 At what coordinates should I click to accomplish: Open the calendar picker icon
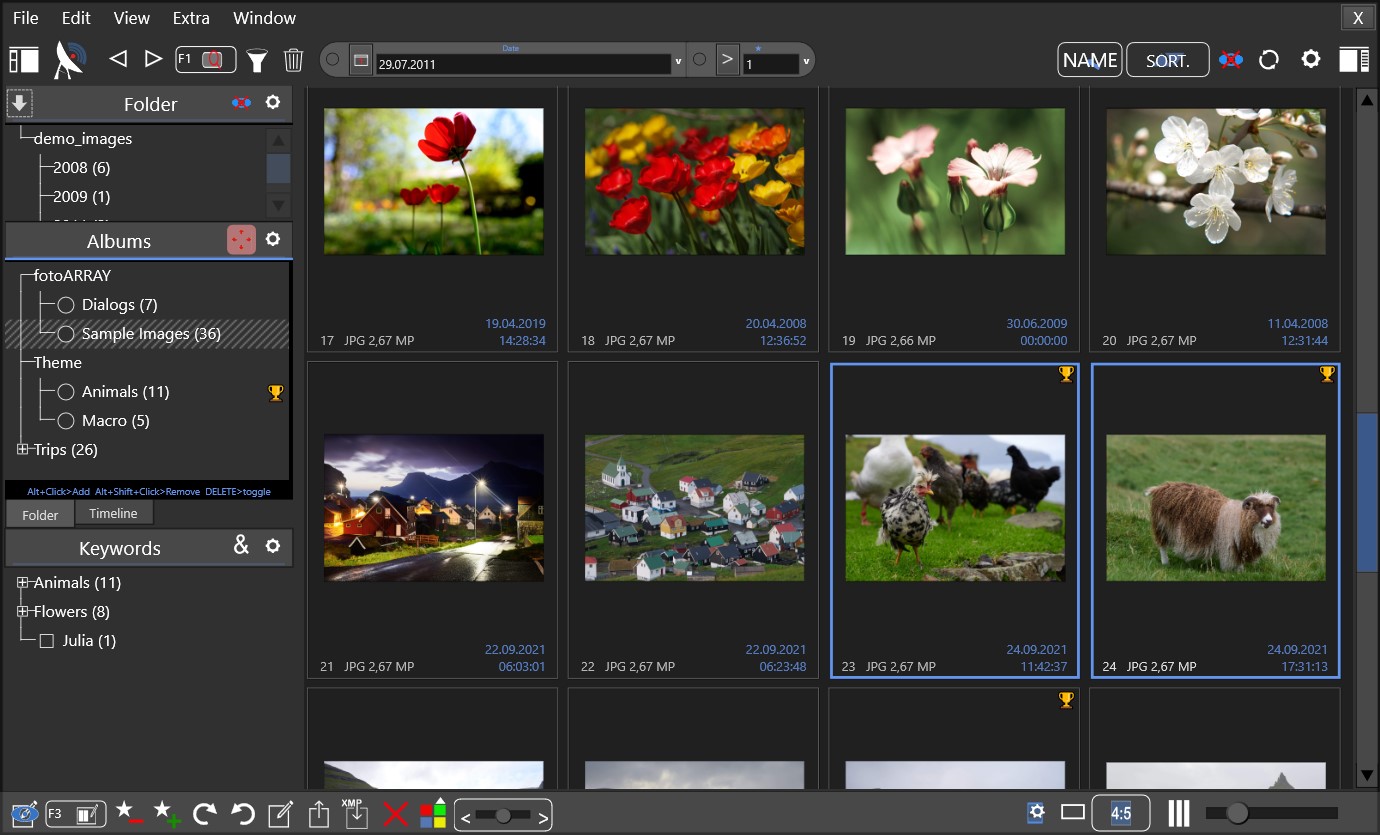coord(361,61)
